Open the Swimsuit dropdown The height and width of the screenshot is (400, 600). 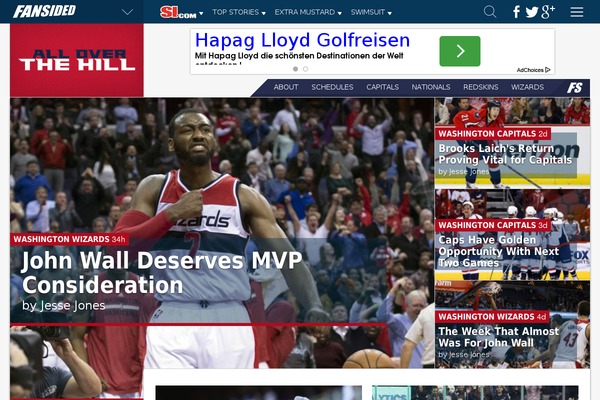371,12
